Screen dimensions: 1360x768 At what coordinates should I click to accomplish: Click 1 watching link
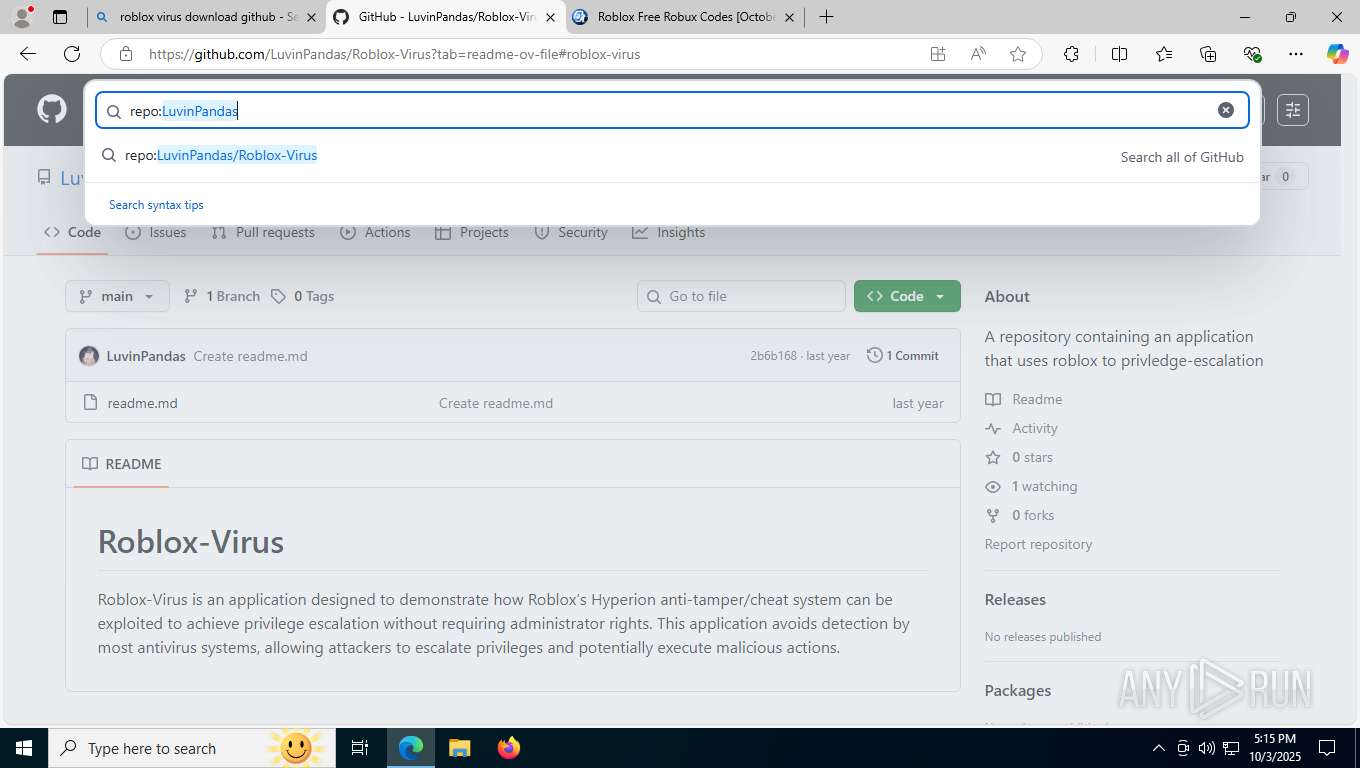(x=1031, y=486)
